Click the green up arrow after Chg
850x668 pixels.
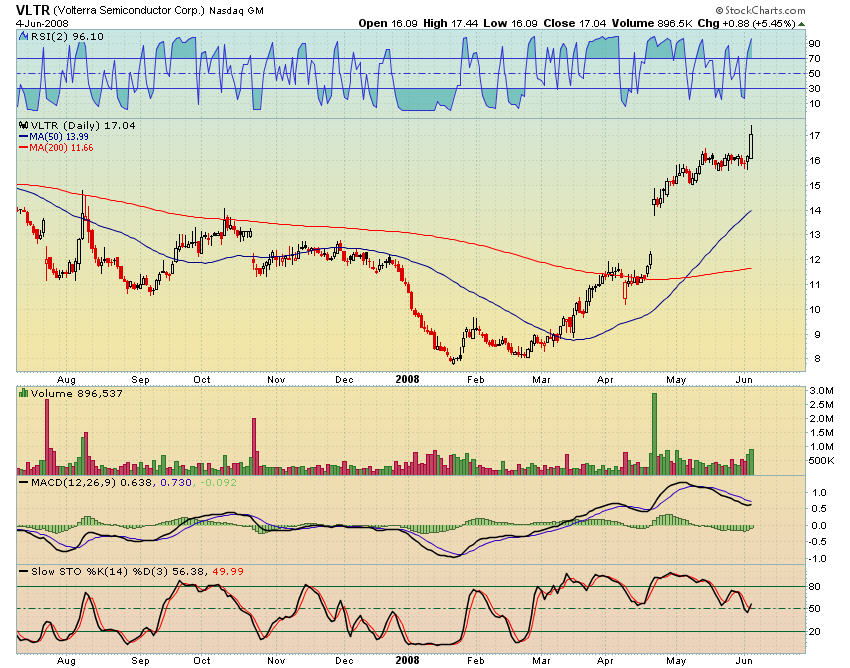click(802, 24)
